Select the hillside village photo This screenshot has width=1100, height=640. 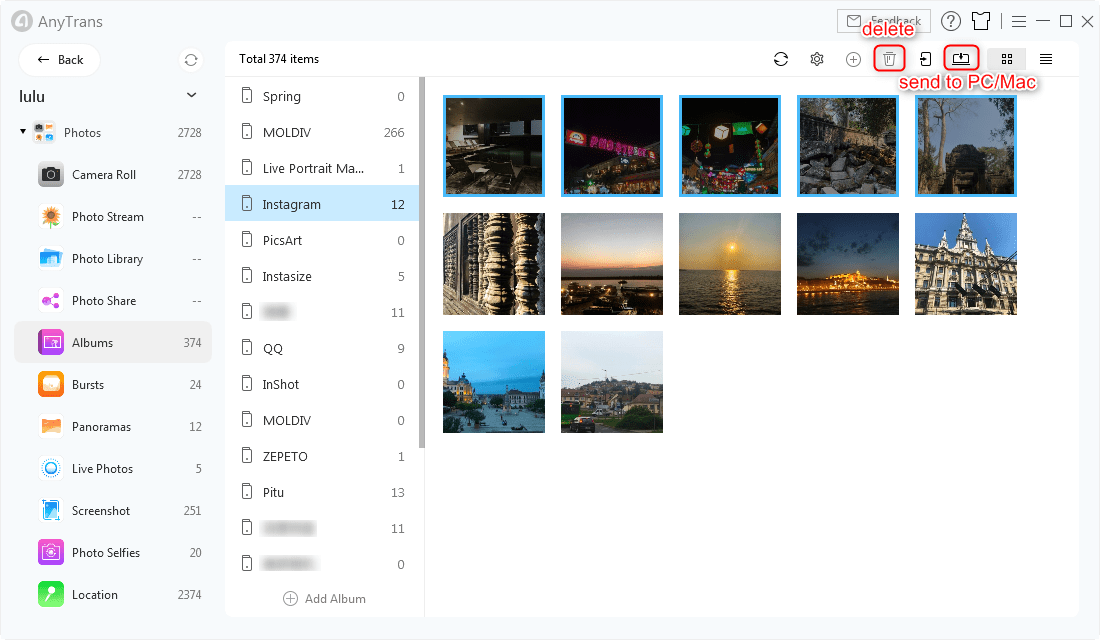(x=612, y=382)
